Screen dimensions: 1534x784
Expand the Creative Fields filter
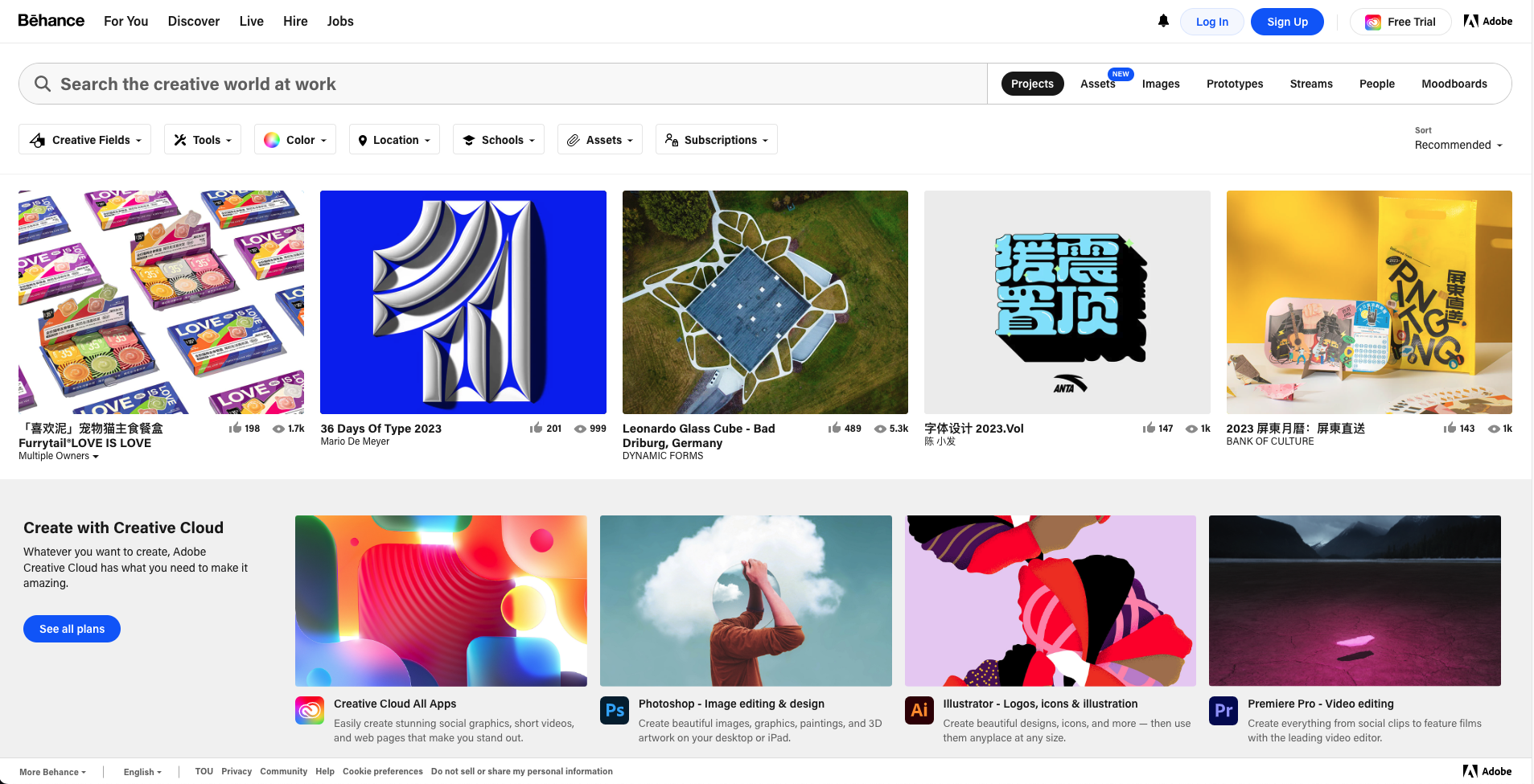[x=84, y=139]
